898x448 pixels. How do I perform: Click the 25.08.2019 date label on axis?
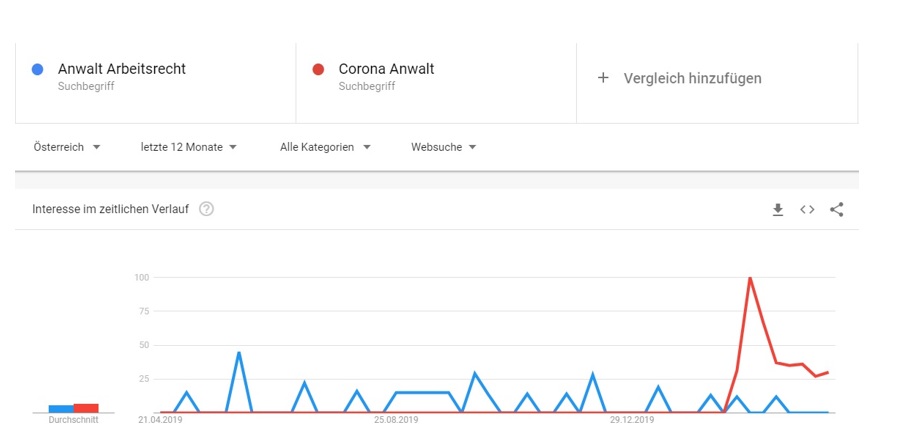(x=396, y=420)
